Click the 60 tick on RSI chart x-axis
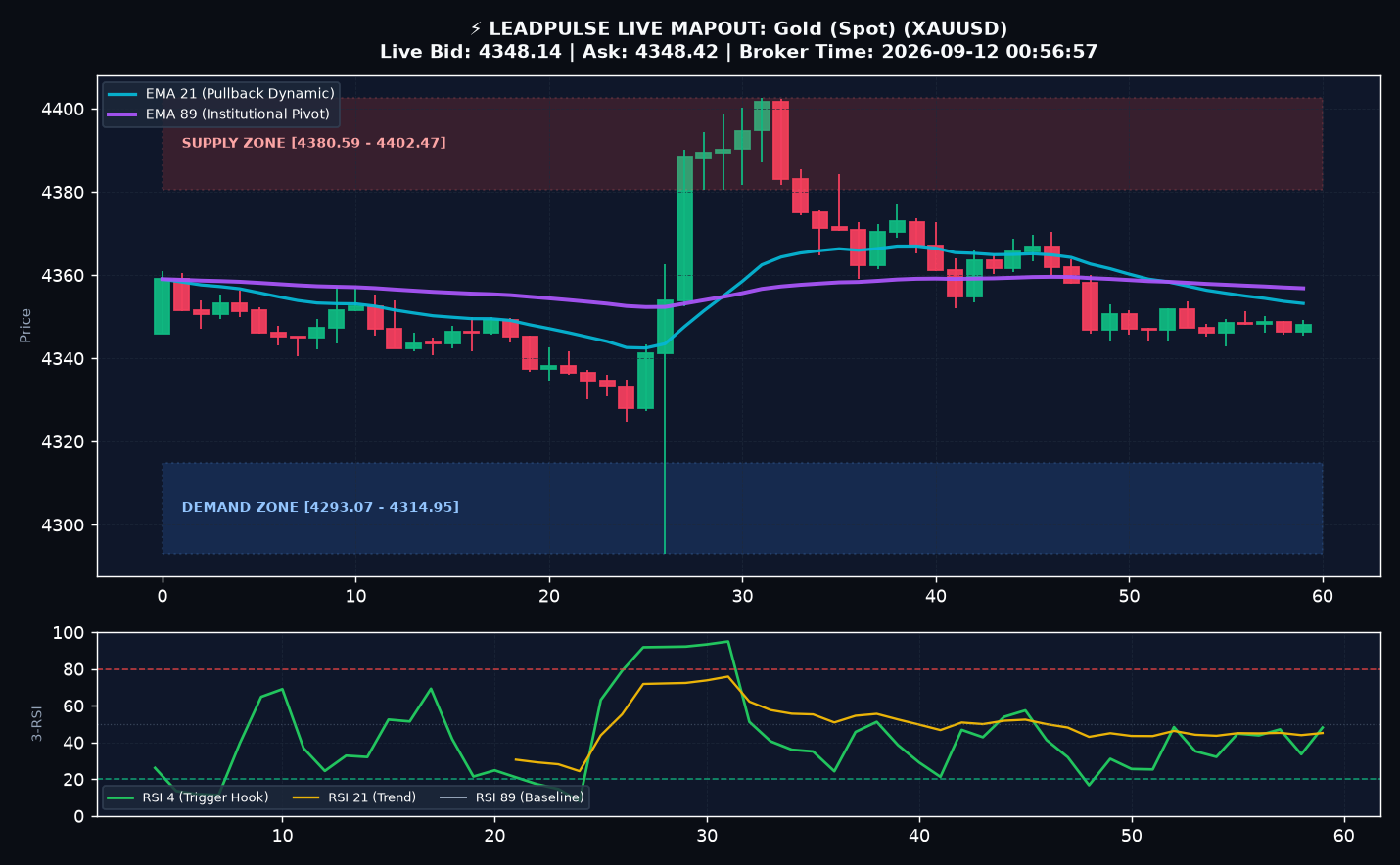The width and height of the screenshot is (1400, 865). (1344, 835)
